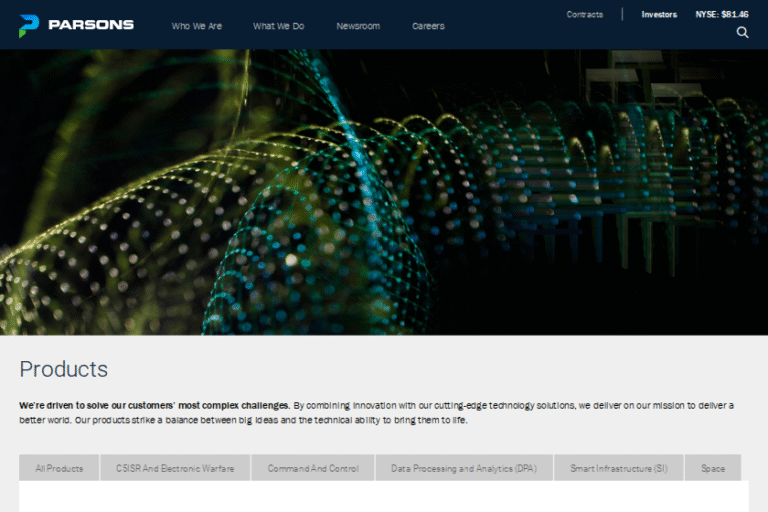Open the Investors link
Screen dimensions: 768x512
pos(659,14)
